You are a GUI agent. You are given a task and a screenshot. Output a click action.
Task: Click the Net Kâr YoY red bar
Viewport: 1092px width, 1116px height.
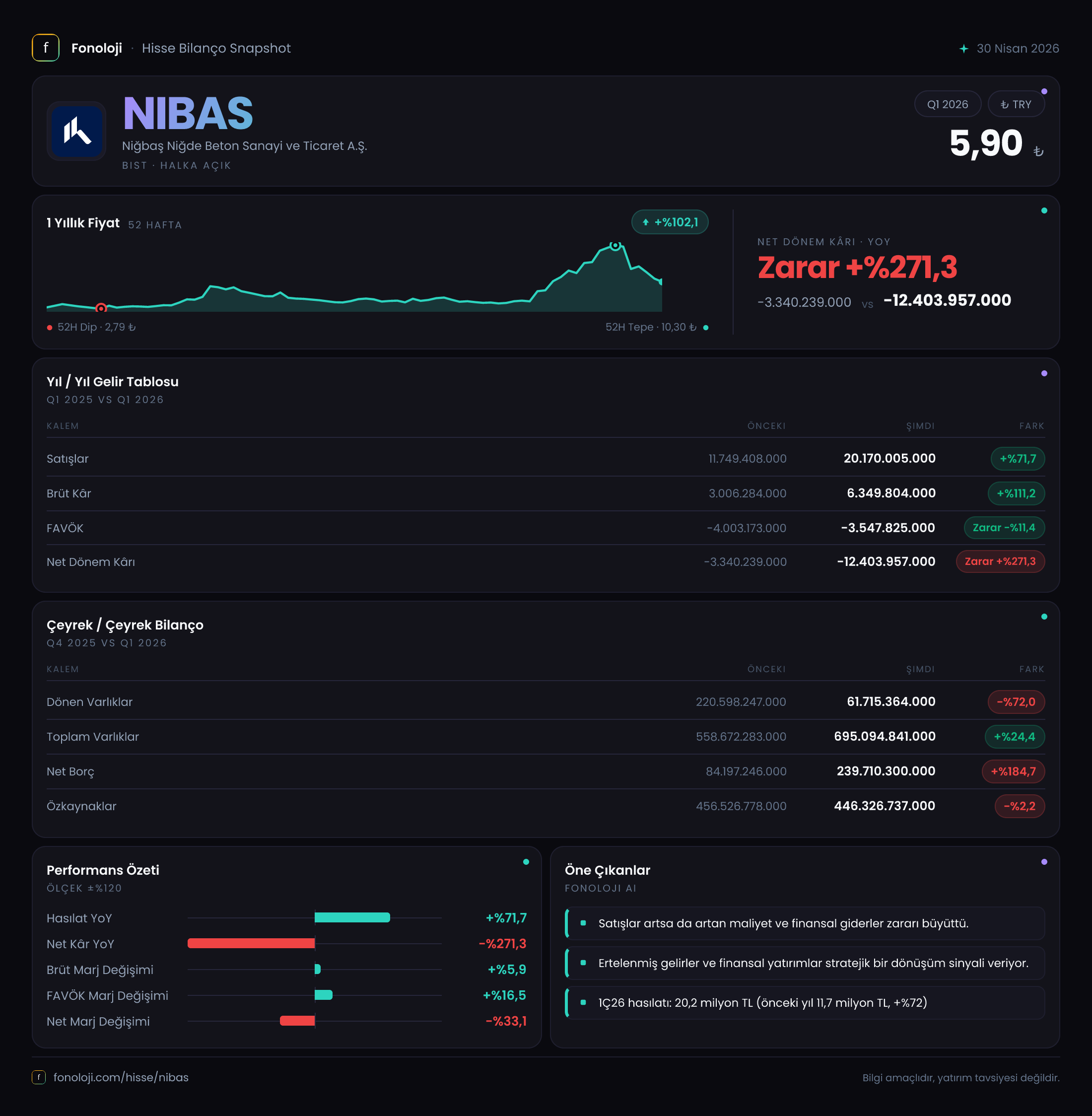click(x=251, y=943)
